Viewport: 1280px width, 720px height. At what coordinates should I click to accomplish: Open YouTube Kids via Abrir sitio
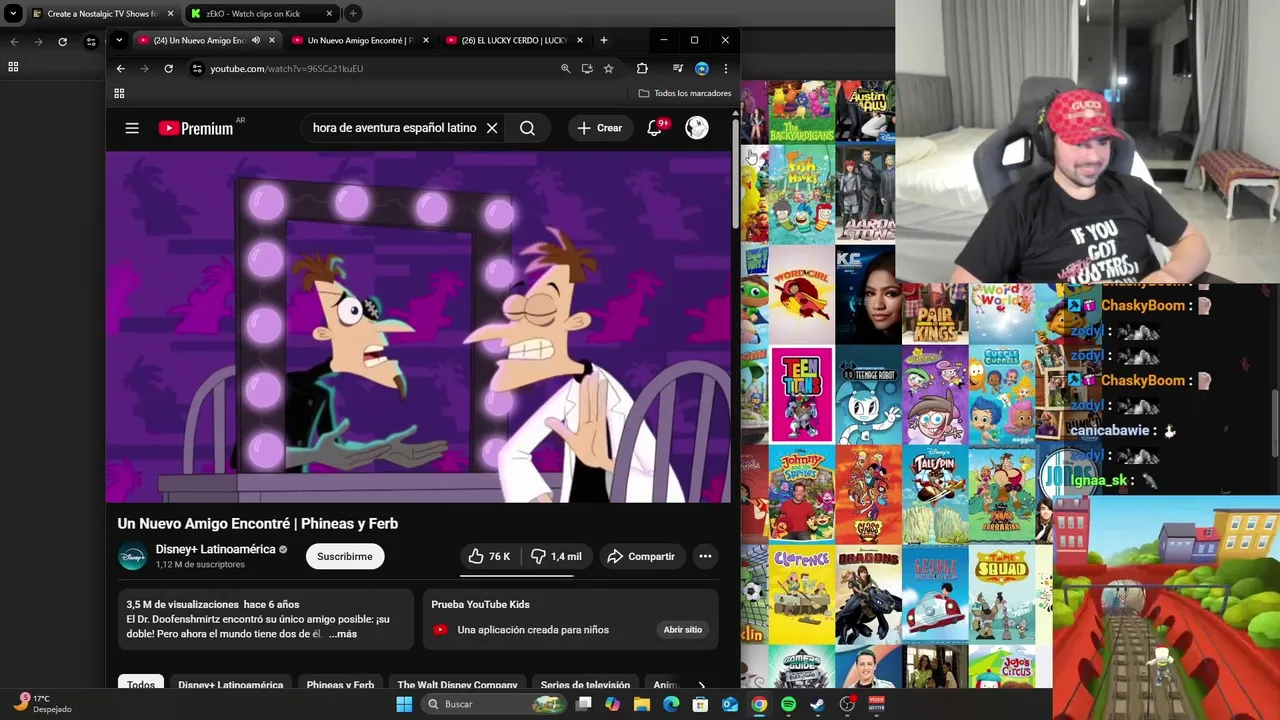coord(683,630)
